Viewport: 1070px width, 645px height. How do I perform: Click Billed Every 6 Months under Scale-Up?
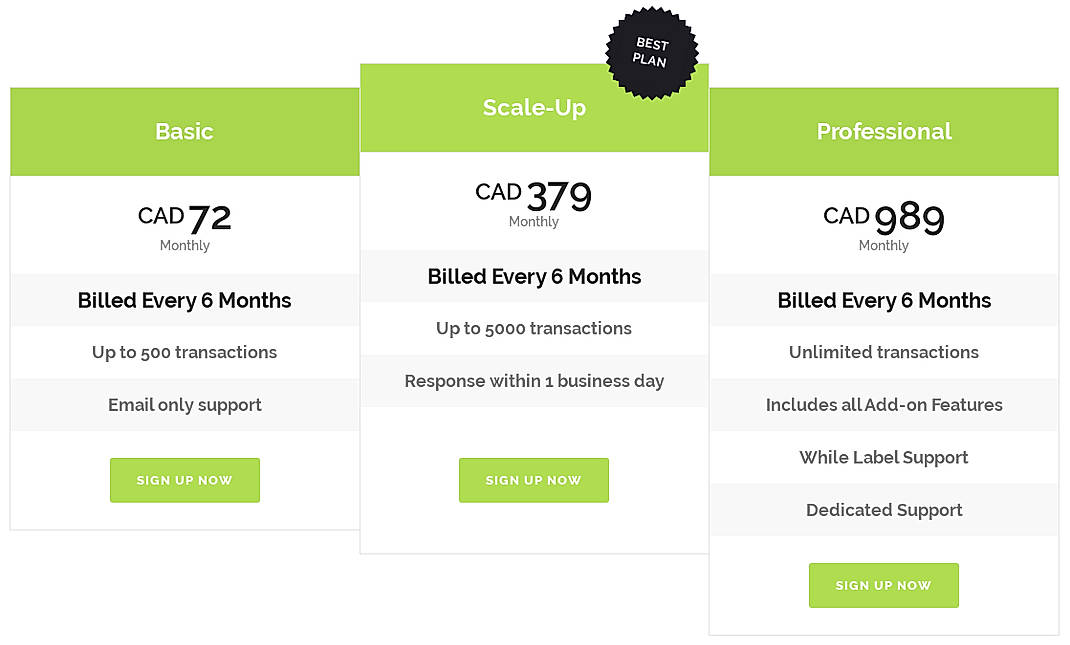click(533, 276)
